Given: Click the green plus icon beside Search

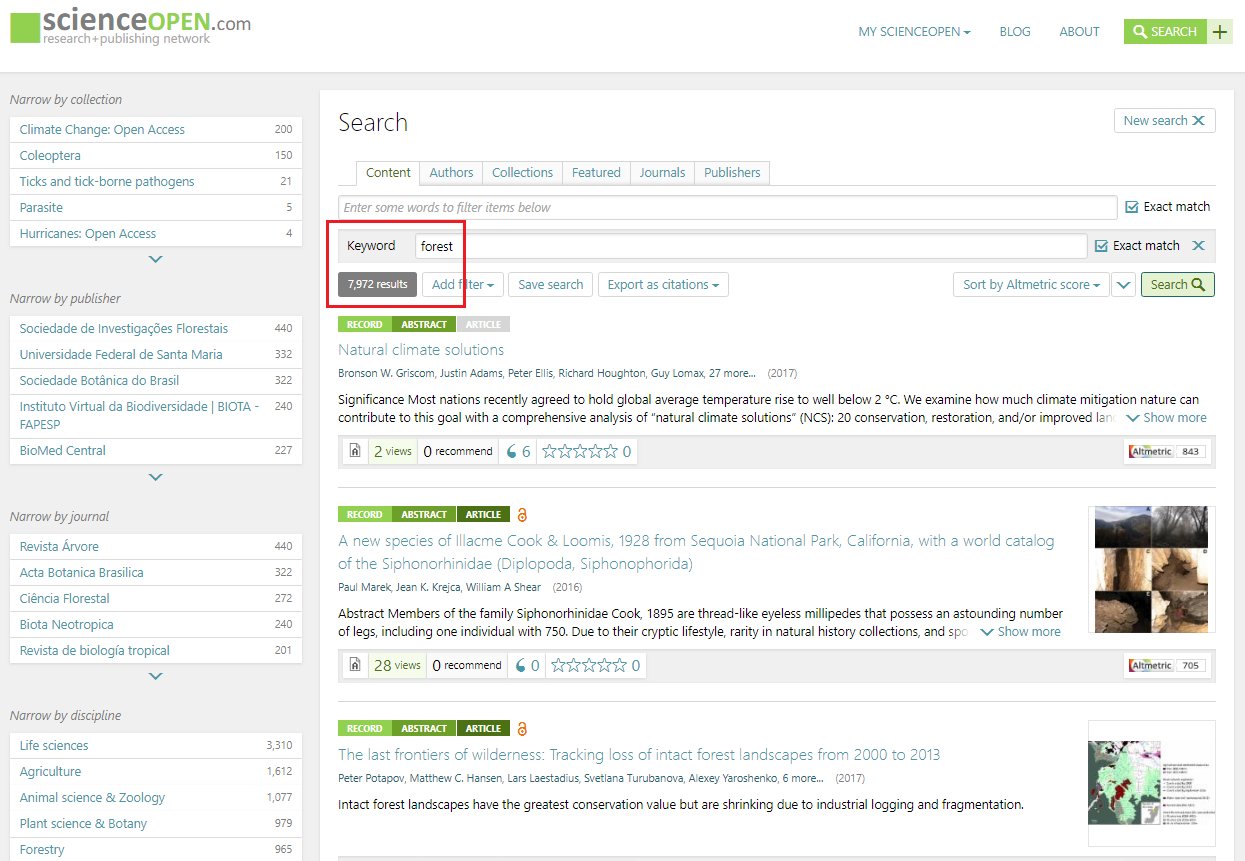Looking at the screenshot, I should (1220, 31).
